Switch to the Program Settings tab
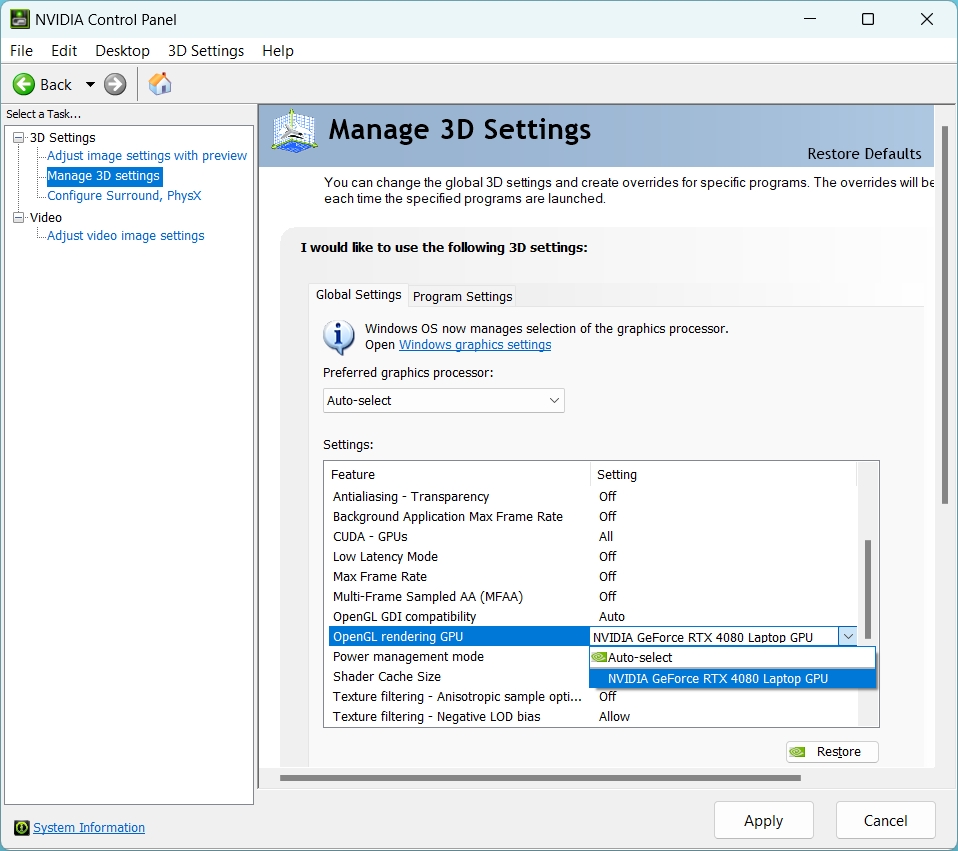The width and height of the screenshot is (958, 851). click(x=462, y=296)
